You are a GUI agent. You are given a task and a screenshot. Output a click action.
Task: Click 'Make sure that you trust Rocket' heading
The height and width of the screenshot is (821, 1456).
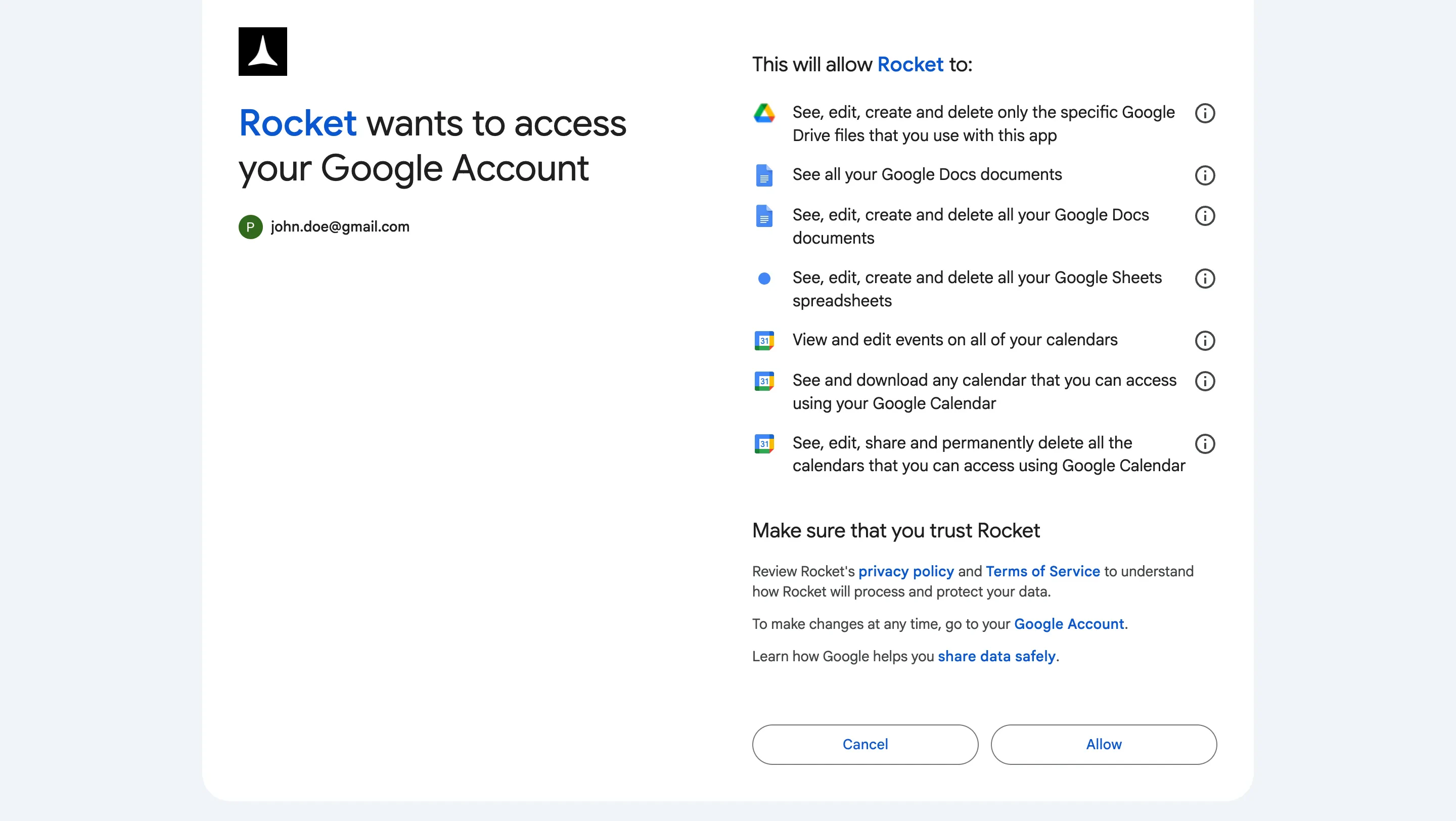click(896, 531)
